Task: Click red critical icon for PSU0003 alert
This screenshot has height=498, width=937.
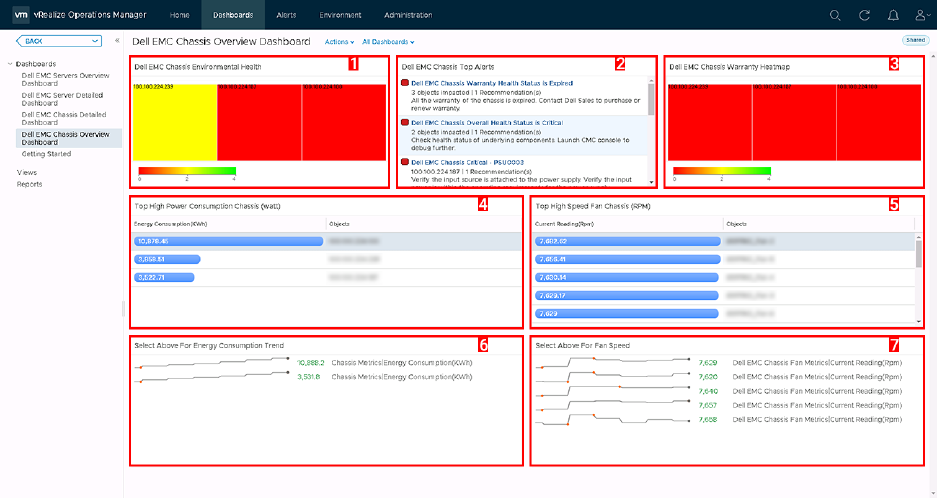Action: coord(405,161)
